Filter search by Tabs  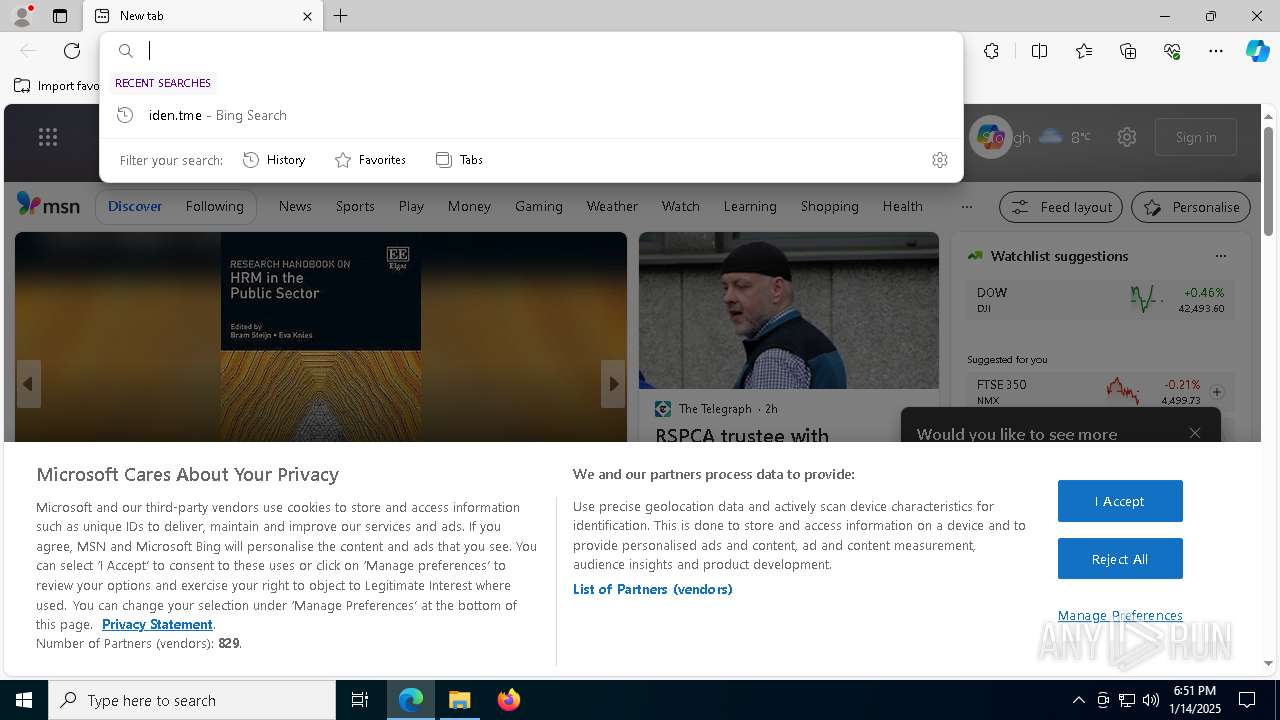459,160
